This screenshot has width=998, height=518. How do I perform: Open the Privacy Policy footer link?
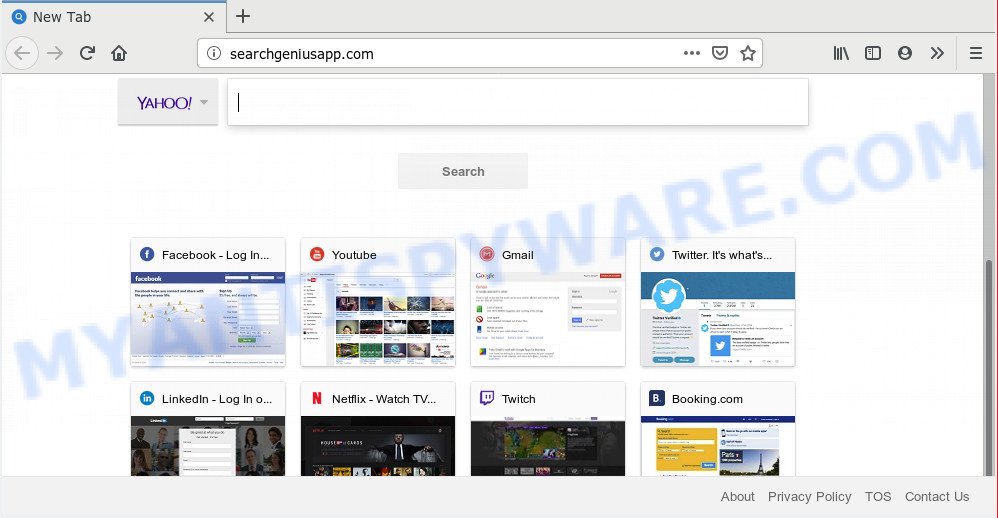(810, 496)
